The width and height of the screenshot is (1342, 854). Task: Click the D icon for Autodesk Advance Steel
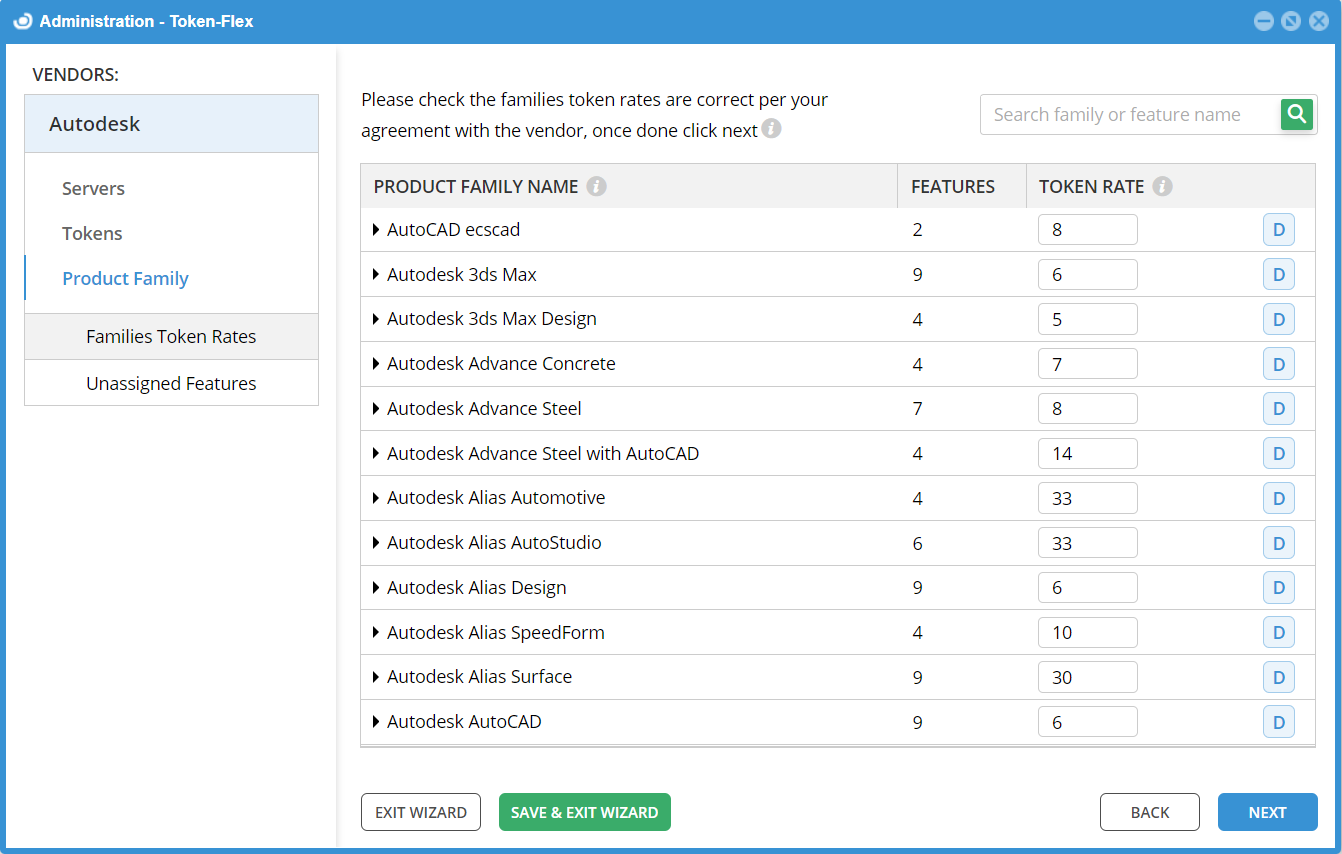(x=1278, y=408)
